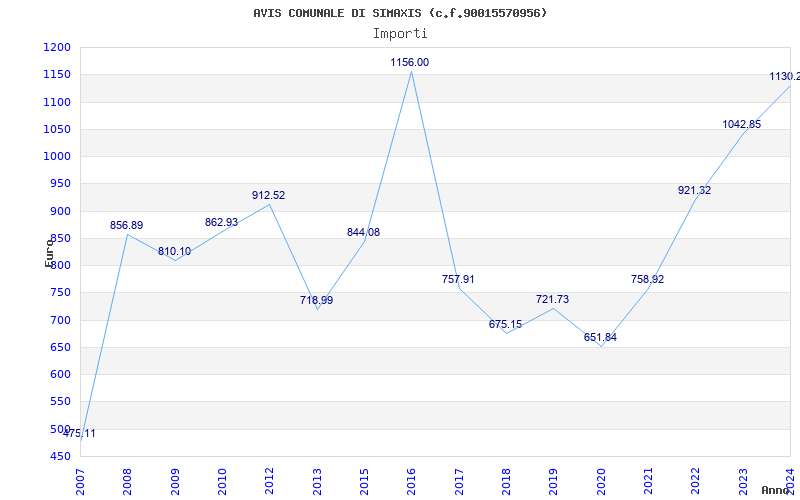
Task: Click the 718.99 value label
Action: 316,301
